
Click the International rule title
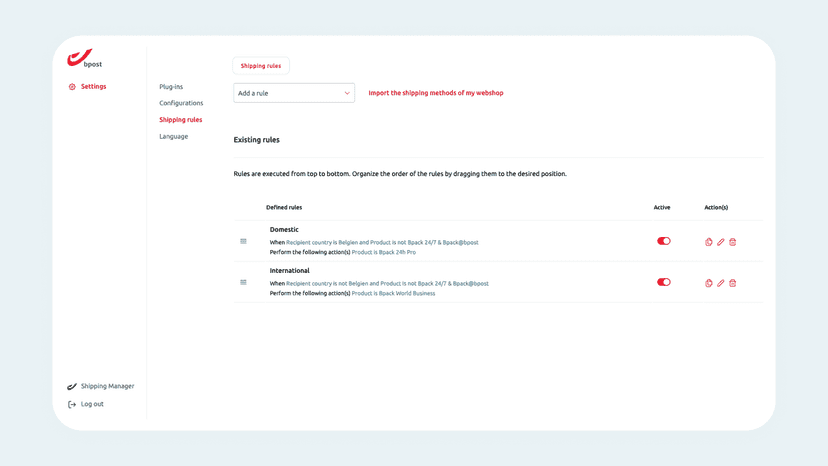289,271
